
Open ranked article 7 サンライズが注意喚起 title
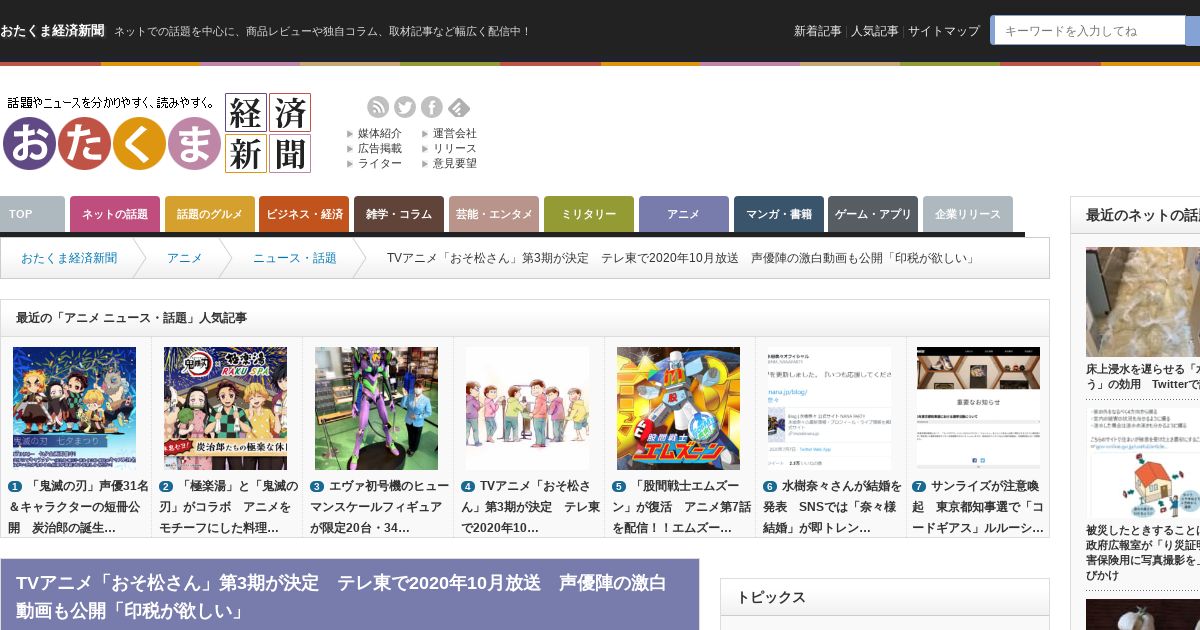tap(978, 506)
